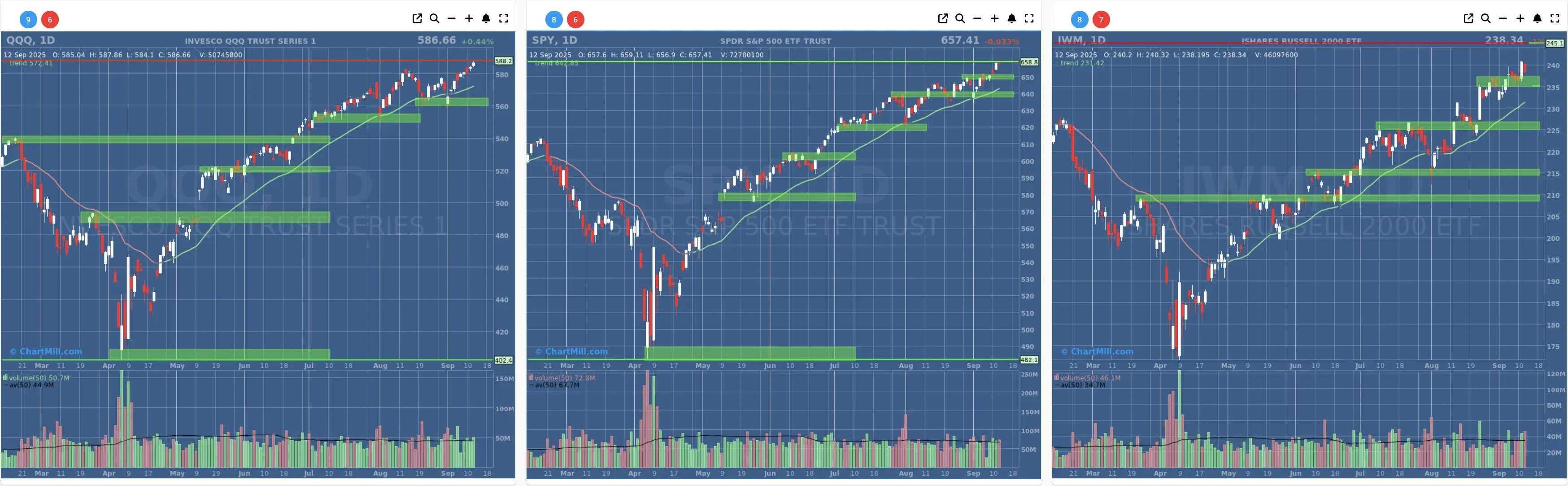Open QQQ chart in new window
The image size is (1568, 486).
point(417,19)
